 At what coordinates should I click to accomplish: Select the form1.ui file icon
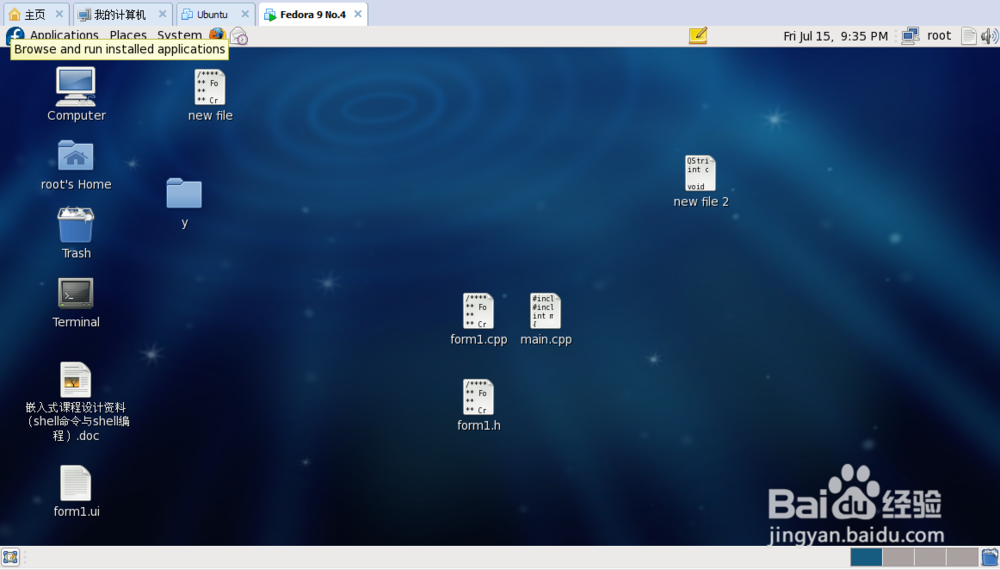[75, 483]
